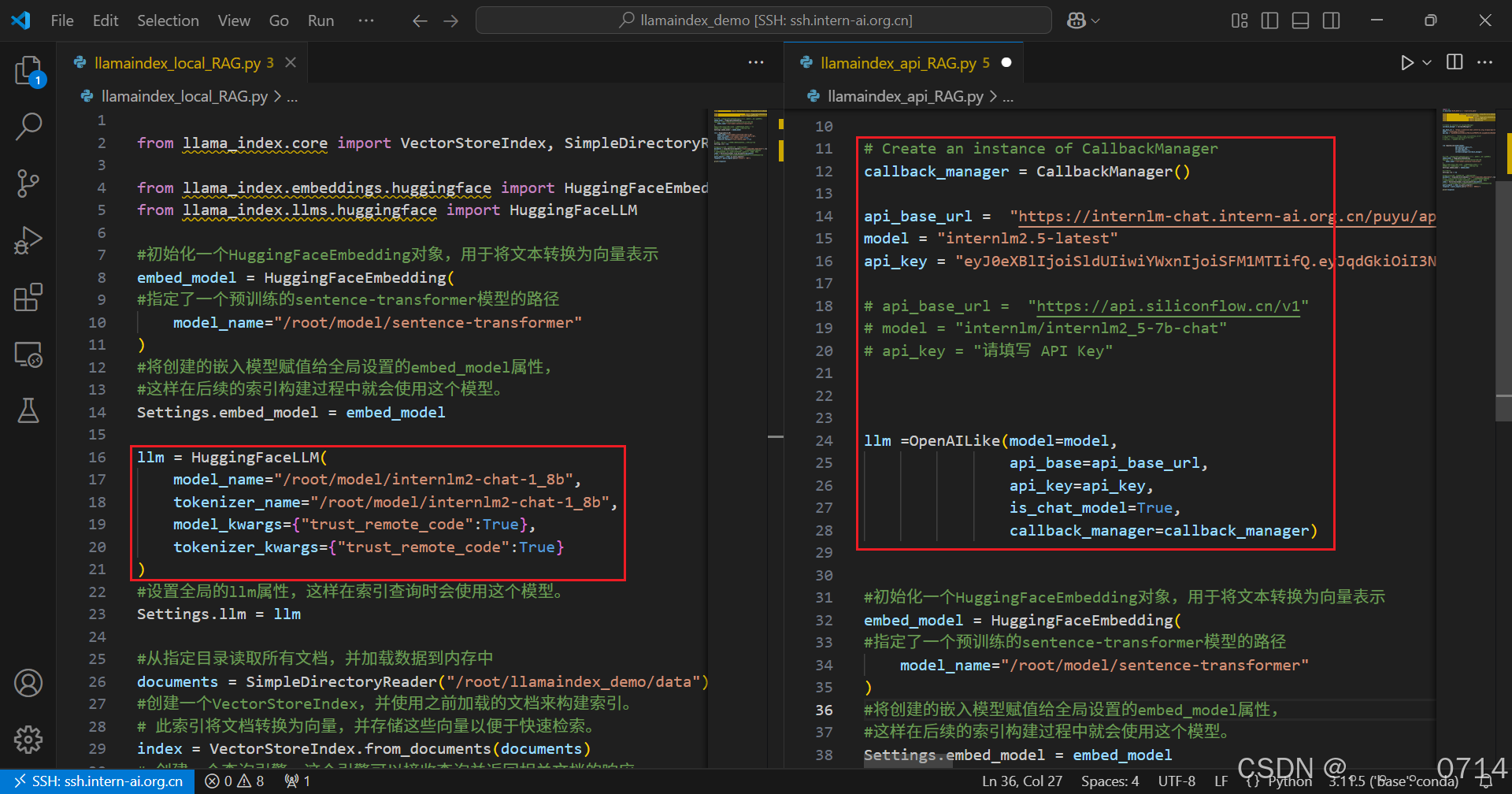Open the Accounts menu icon
This screenshot has width=1512, height=794.
(x=28, y=683)
